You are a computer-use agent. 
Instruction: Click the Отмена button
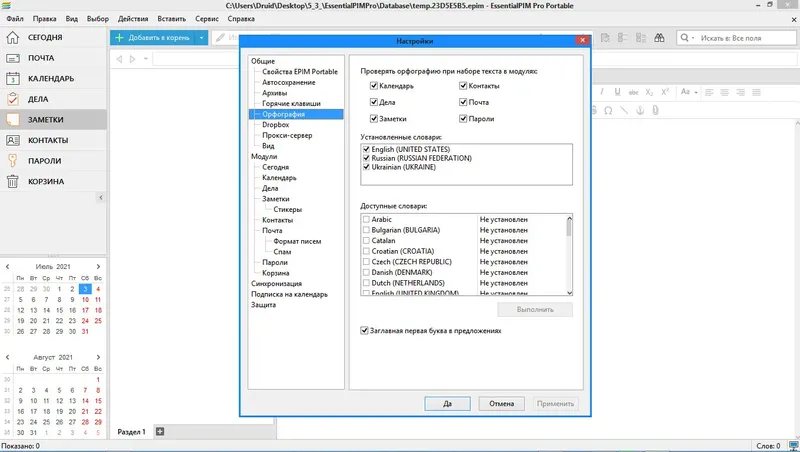502,404
